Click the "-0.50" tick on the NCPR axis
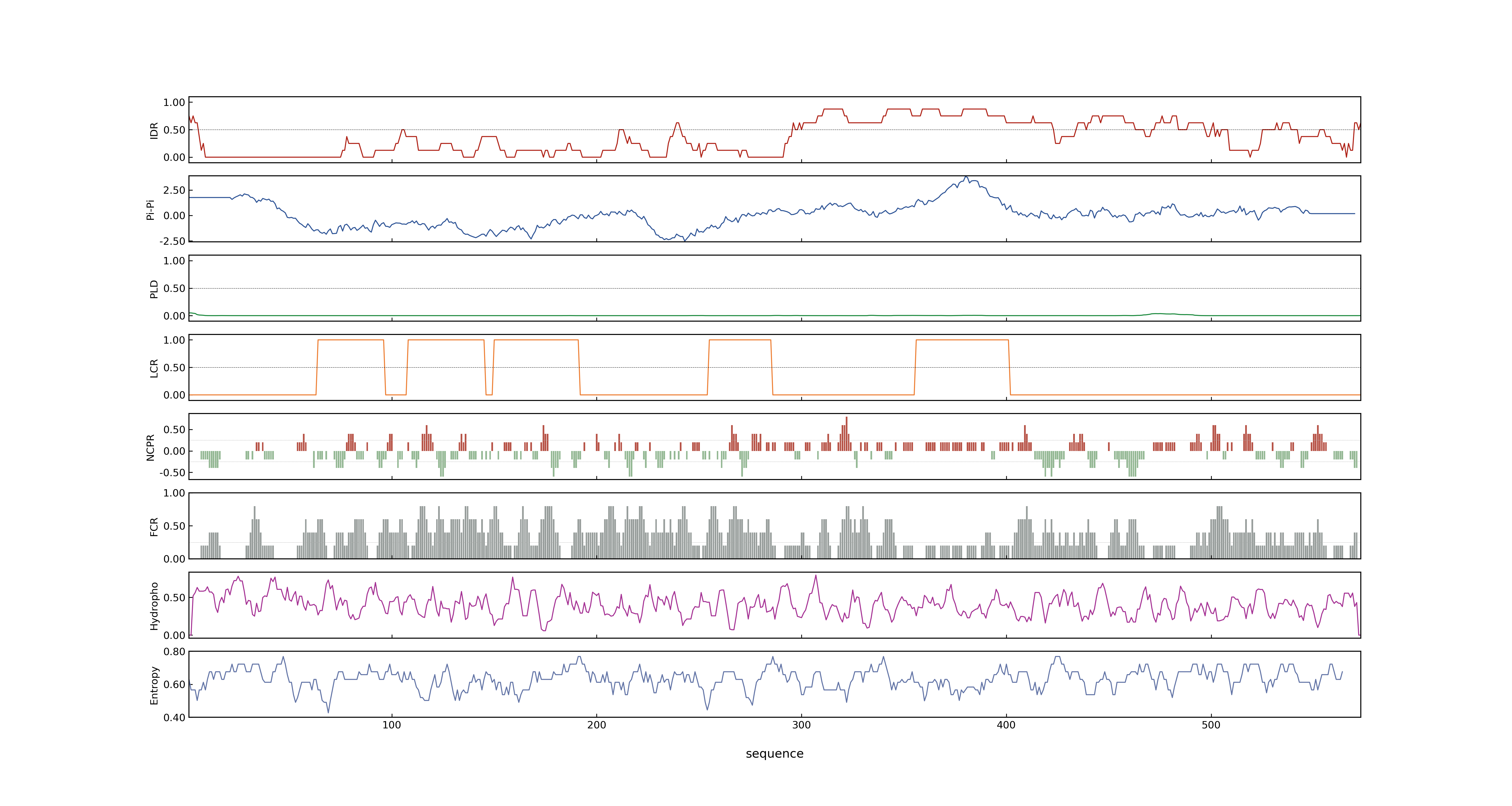 pos(172,473)
